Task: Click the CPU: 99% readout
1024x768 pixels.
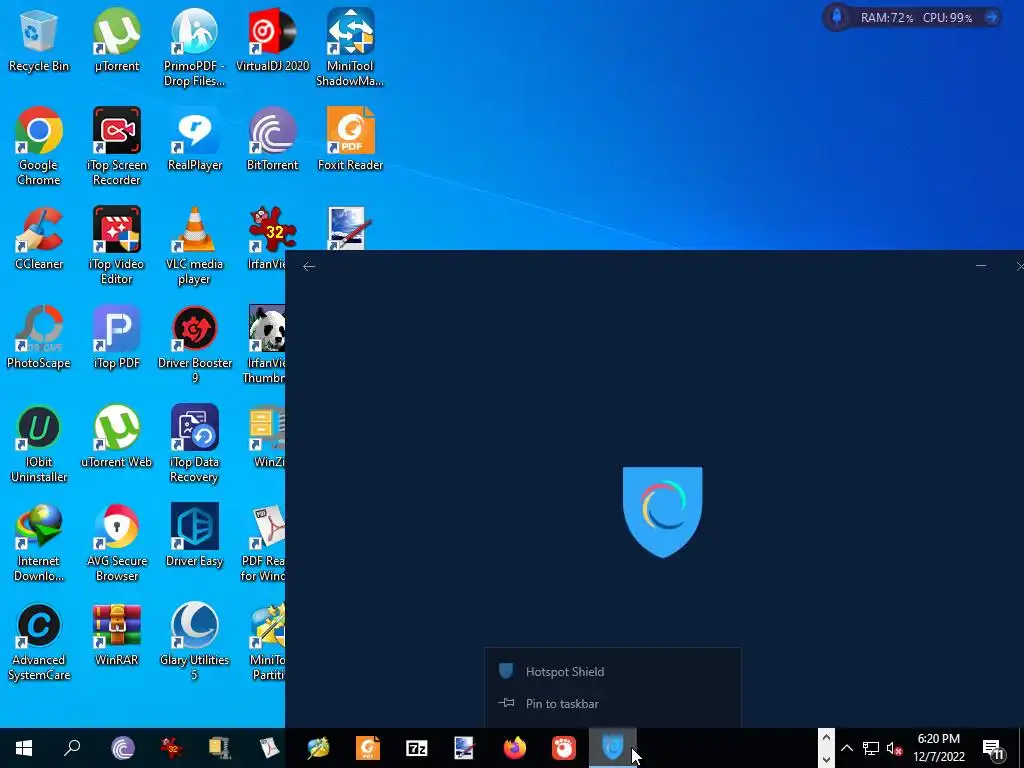Action: [947, 18]
